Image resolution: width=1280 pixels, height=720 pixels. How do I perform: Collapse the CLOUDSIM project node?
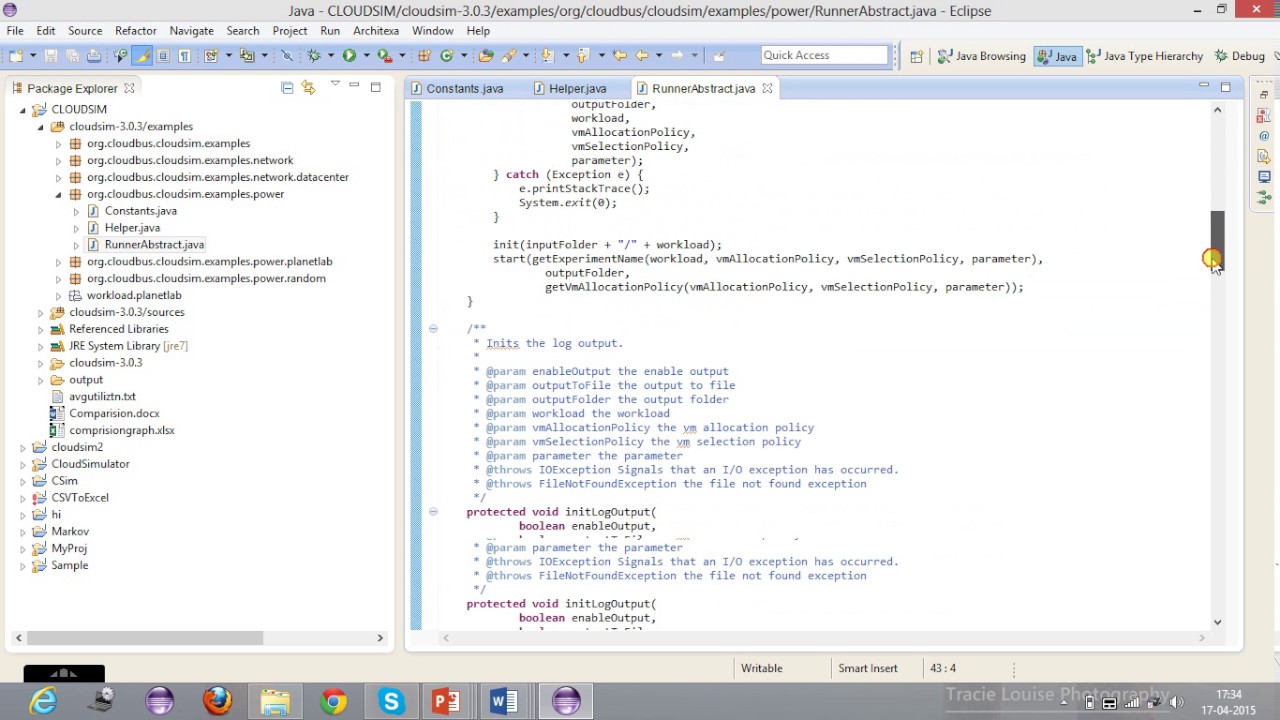tap(22, 110)
